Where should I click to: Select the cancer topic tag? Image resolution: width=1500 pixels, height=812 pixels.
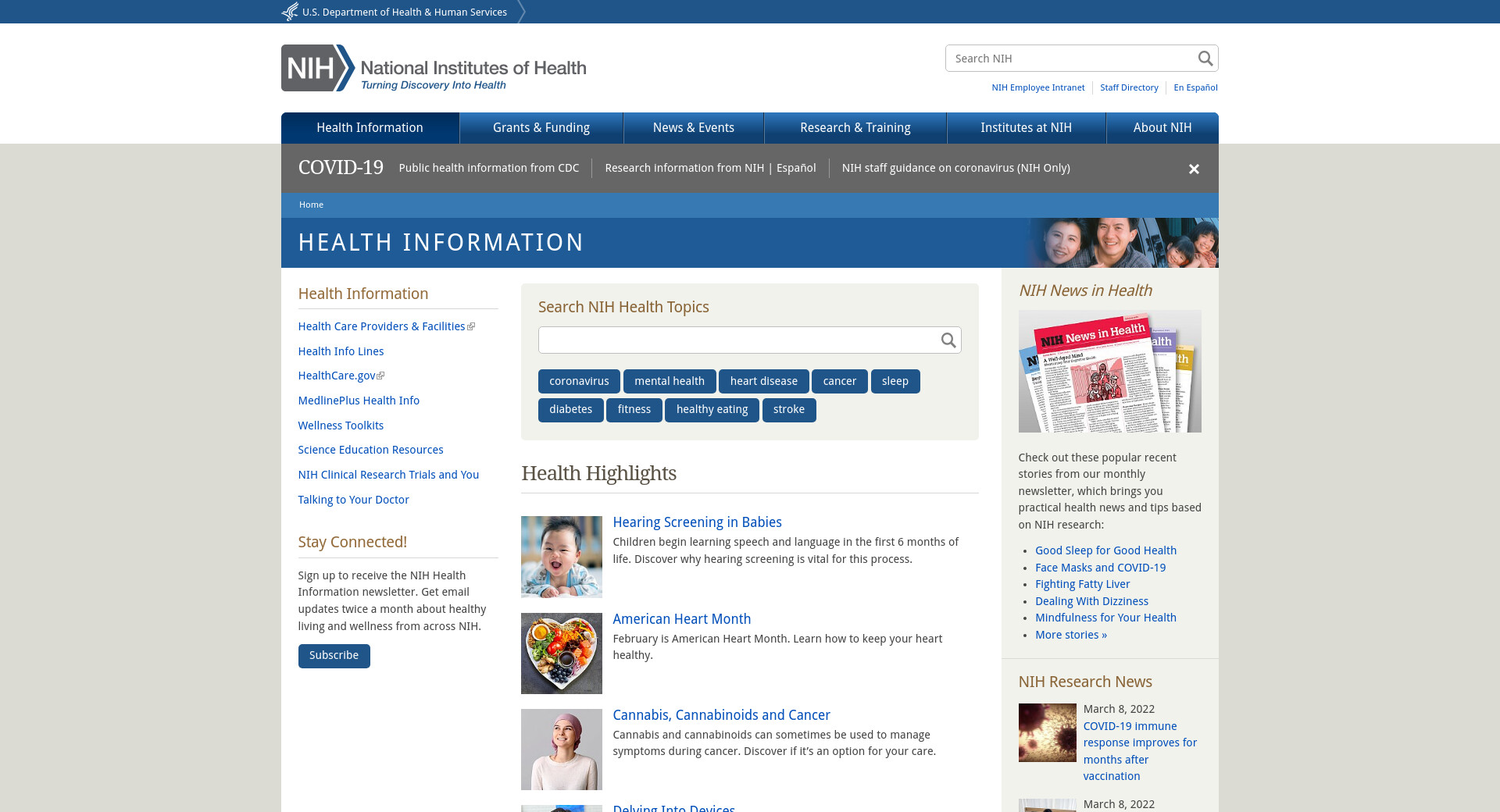[840, 381]
